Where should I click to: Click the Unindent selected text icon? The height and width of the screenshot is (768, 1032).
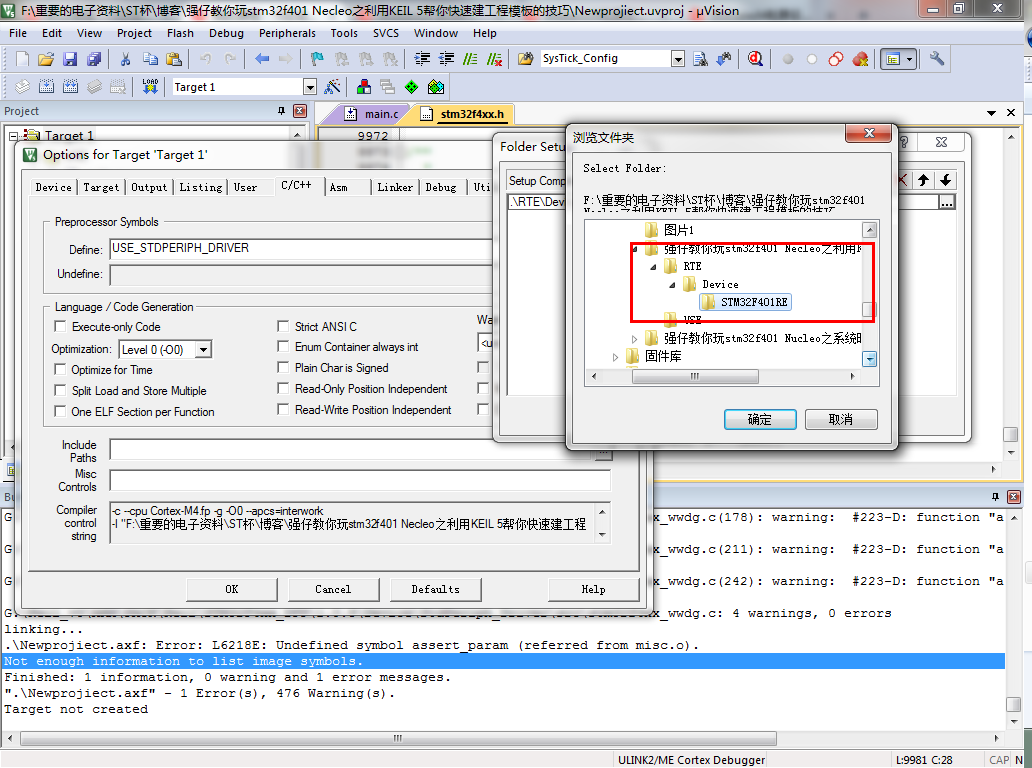click(446, 59)
